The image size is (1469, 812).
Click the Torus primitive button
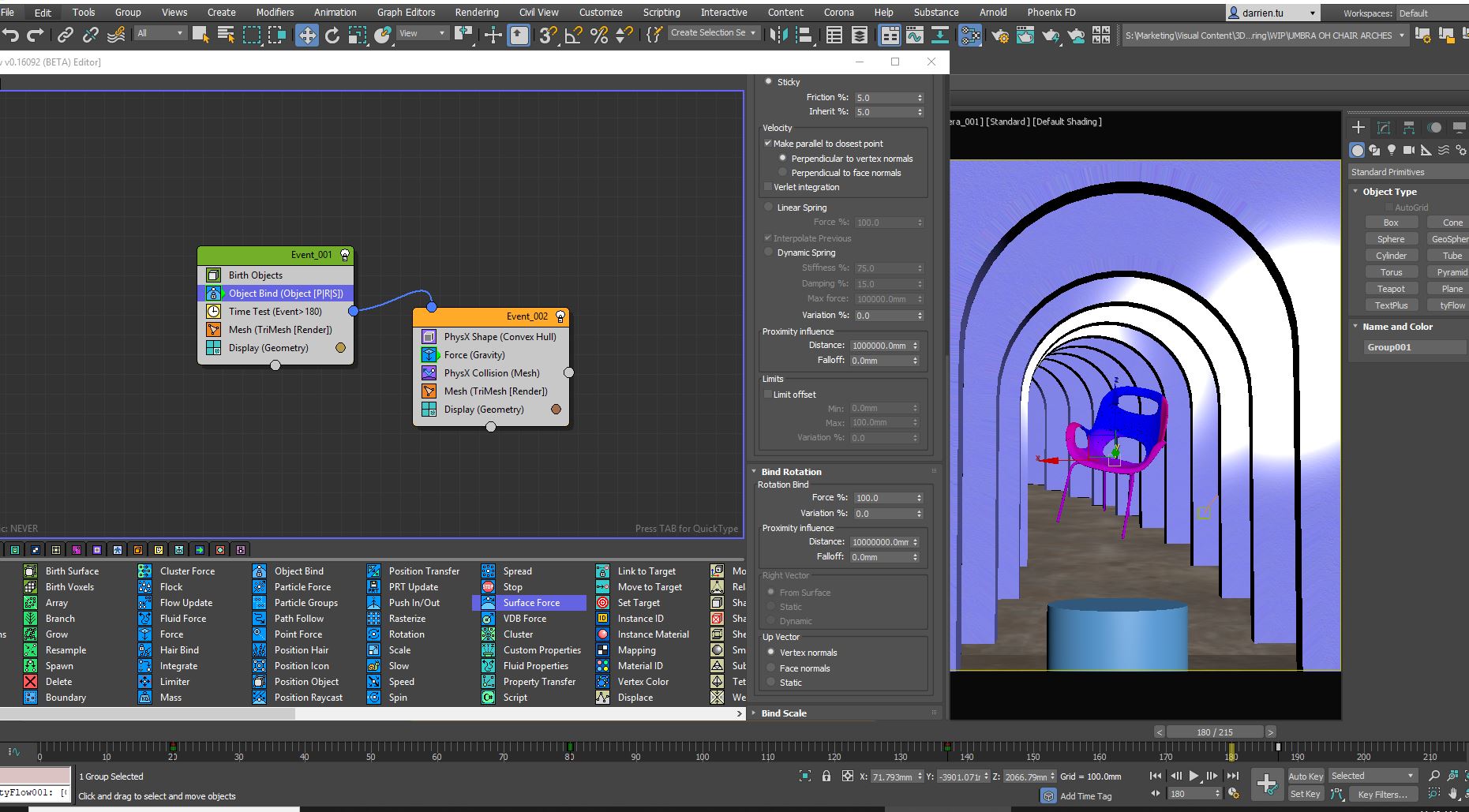click(x=1391, y=272)
